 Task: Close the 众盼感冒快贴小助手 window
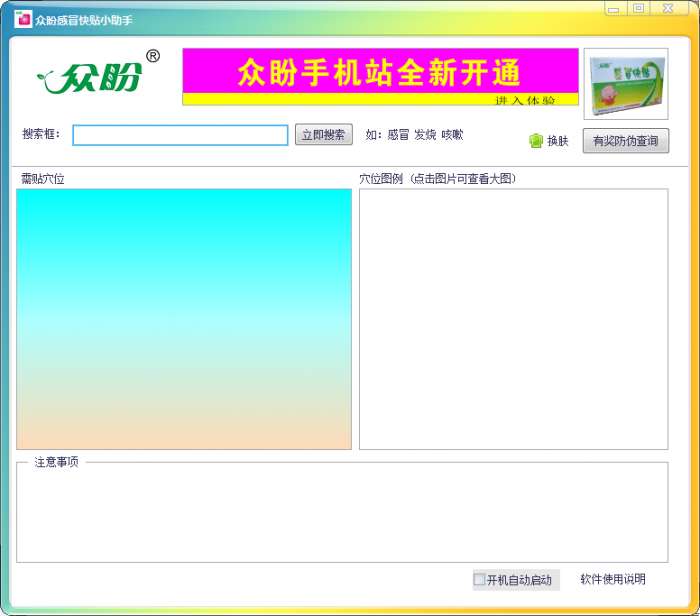(668, 8)
